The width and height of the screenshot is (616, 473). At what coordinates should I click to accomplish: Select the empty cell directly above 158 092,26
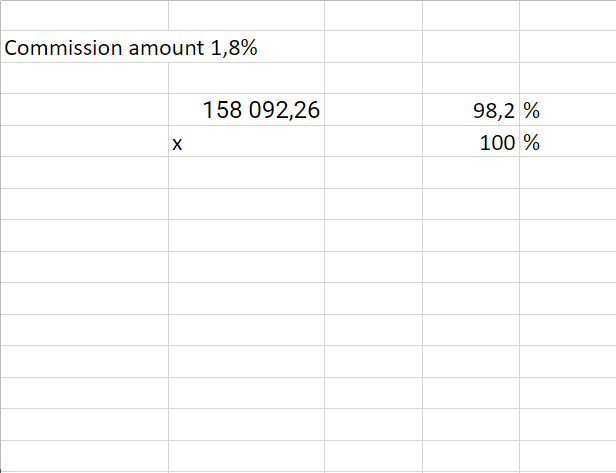pyautogui.click(x=246, y=78)
